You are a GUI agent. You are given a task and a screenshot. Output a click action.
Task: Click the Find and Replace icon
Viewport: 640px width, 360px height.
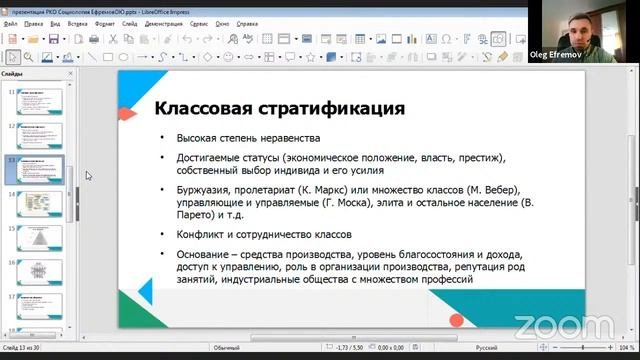tap(233, 39)
